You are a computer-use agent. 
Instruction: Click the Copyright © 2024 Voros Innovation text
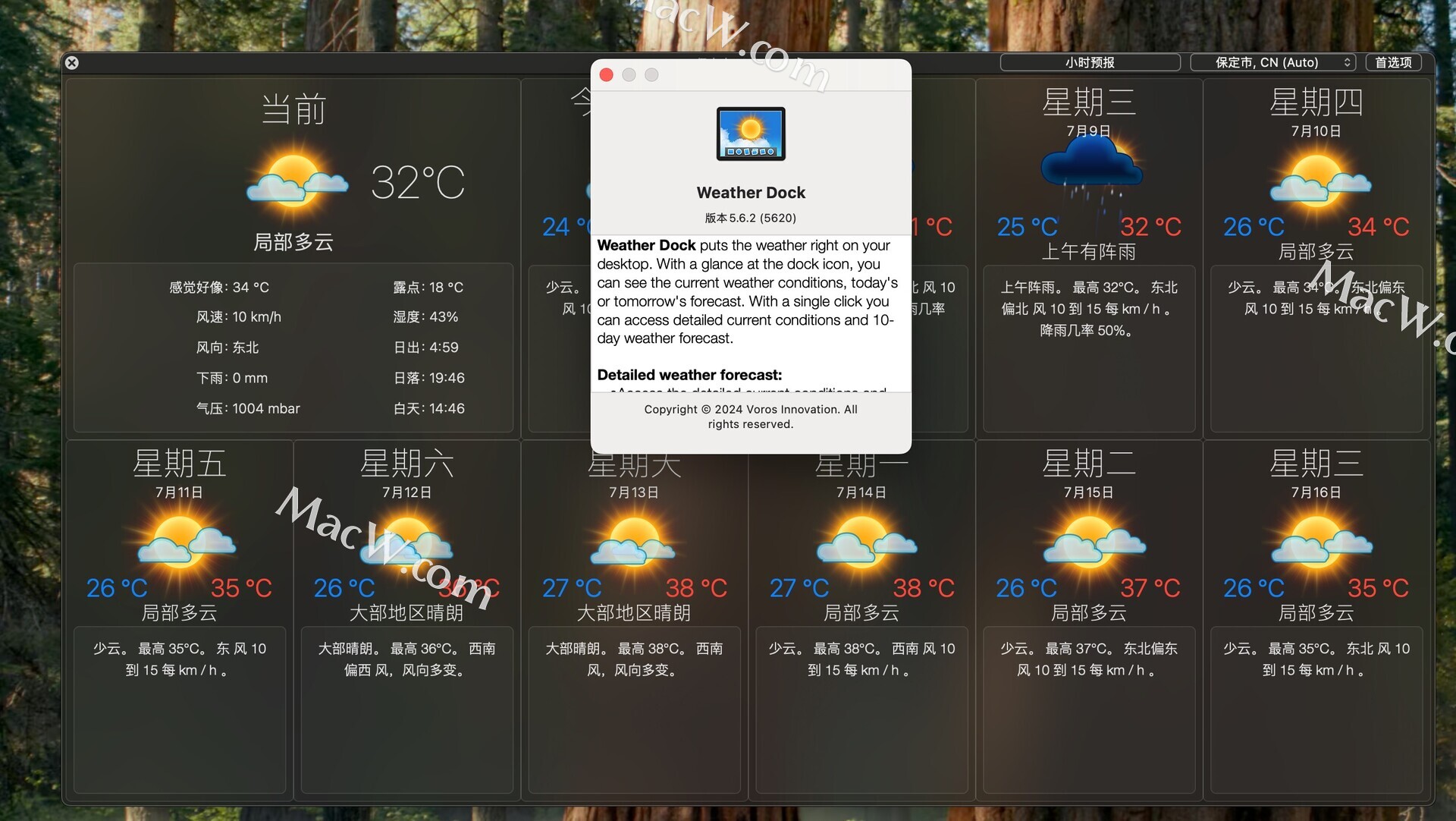coord(751,416)
